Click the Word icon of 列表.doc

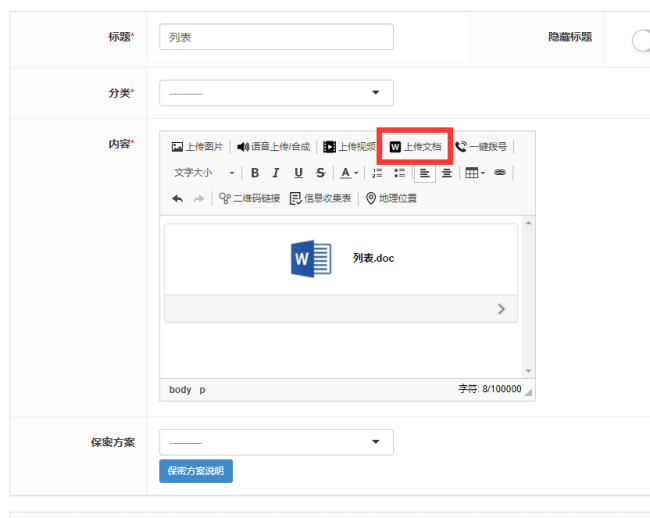tap(311, 258)
